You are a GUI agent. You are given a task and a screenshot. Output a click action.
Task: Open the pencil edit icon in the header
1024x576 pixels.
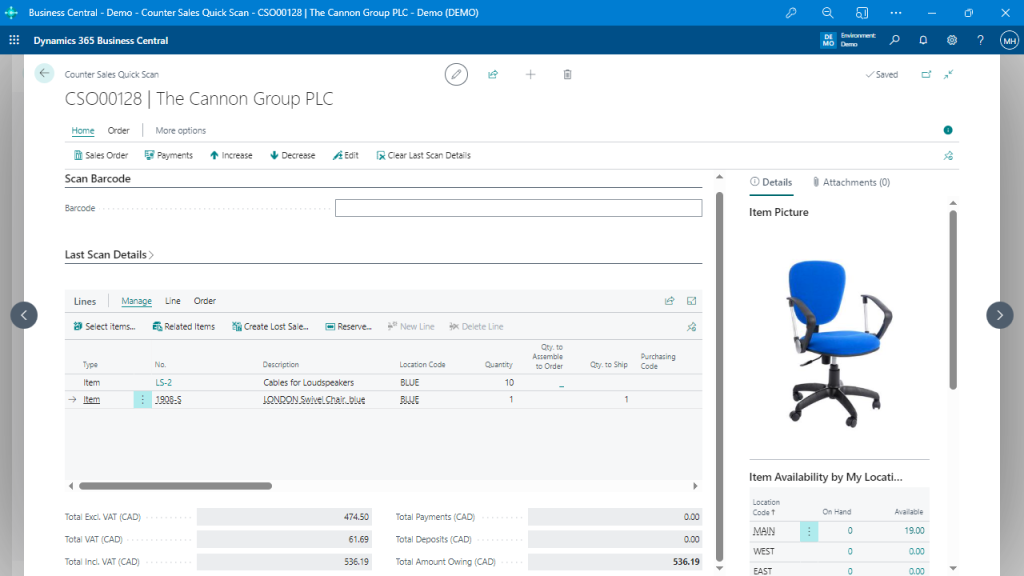(456, 74)
